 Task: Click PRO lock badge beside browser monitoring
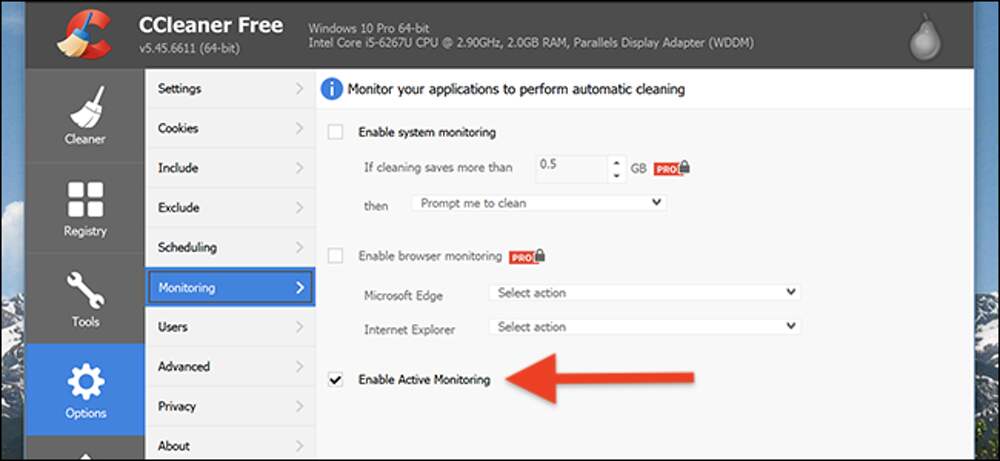point(526,257)
